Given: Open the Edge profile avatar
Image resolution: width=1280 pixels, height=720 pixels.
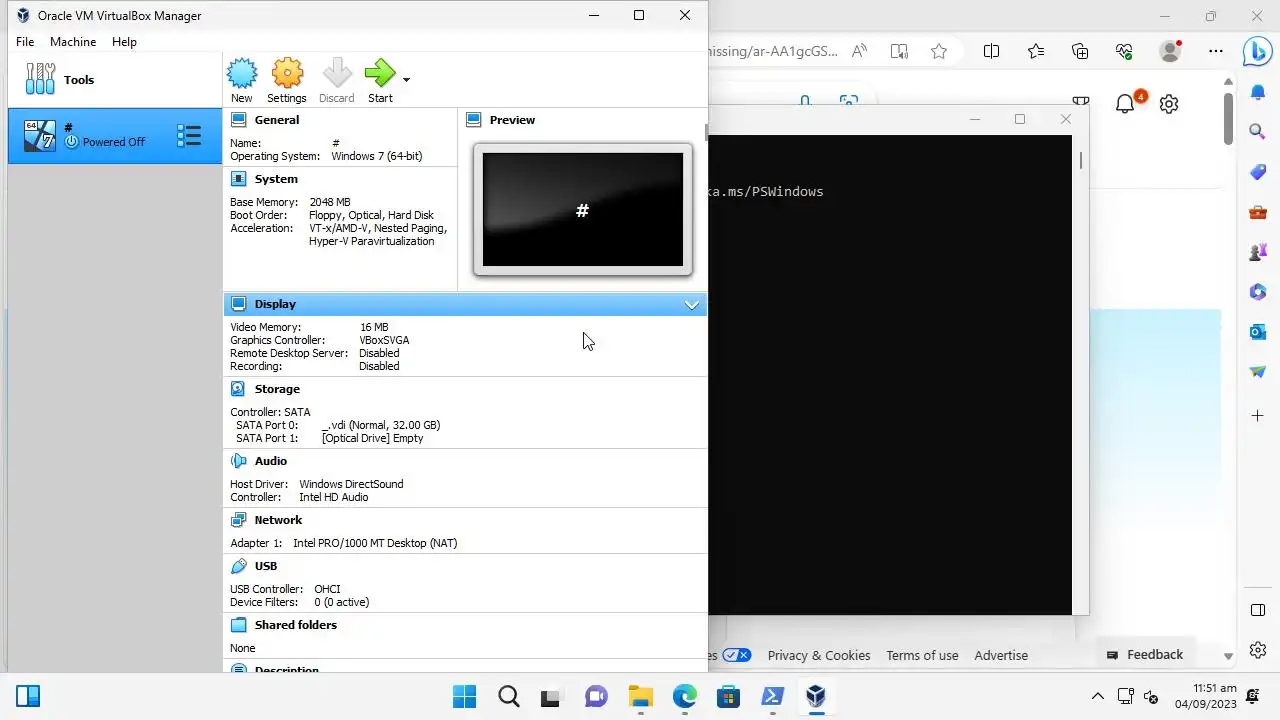Looking at the screenshot, I should [1170, 51].
